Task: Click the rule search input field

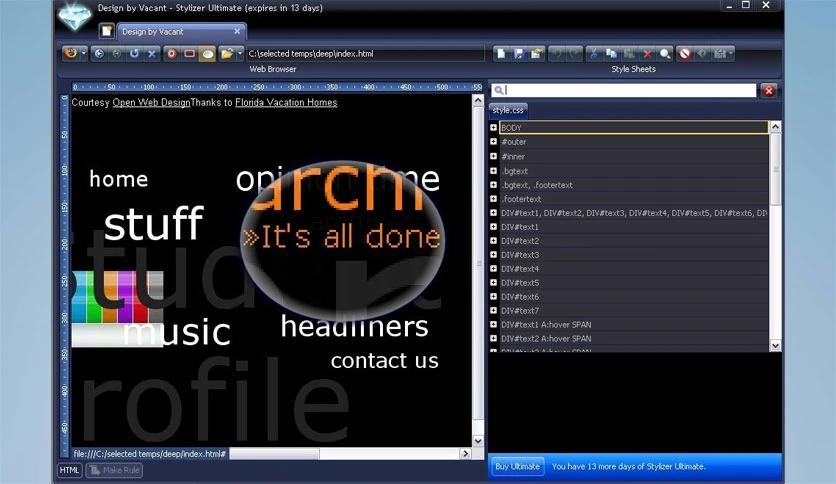Action: pos(624,90)
